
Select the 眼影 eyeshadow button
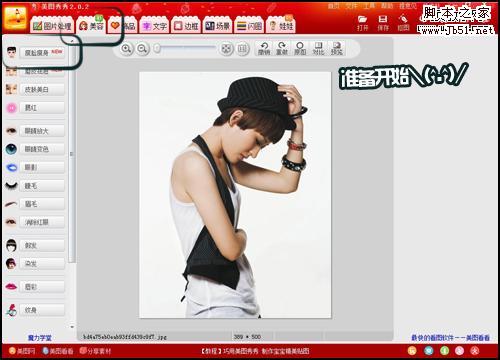click(x=42, y=167)
